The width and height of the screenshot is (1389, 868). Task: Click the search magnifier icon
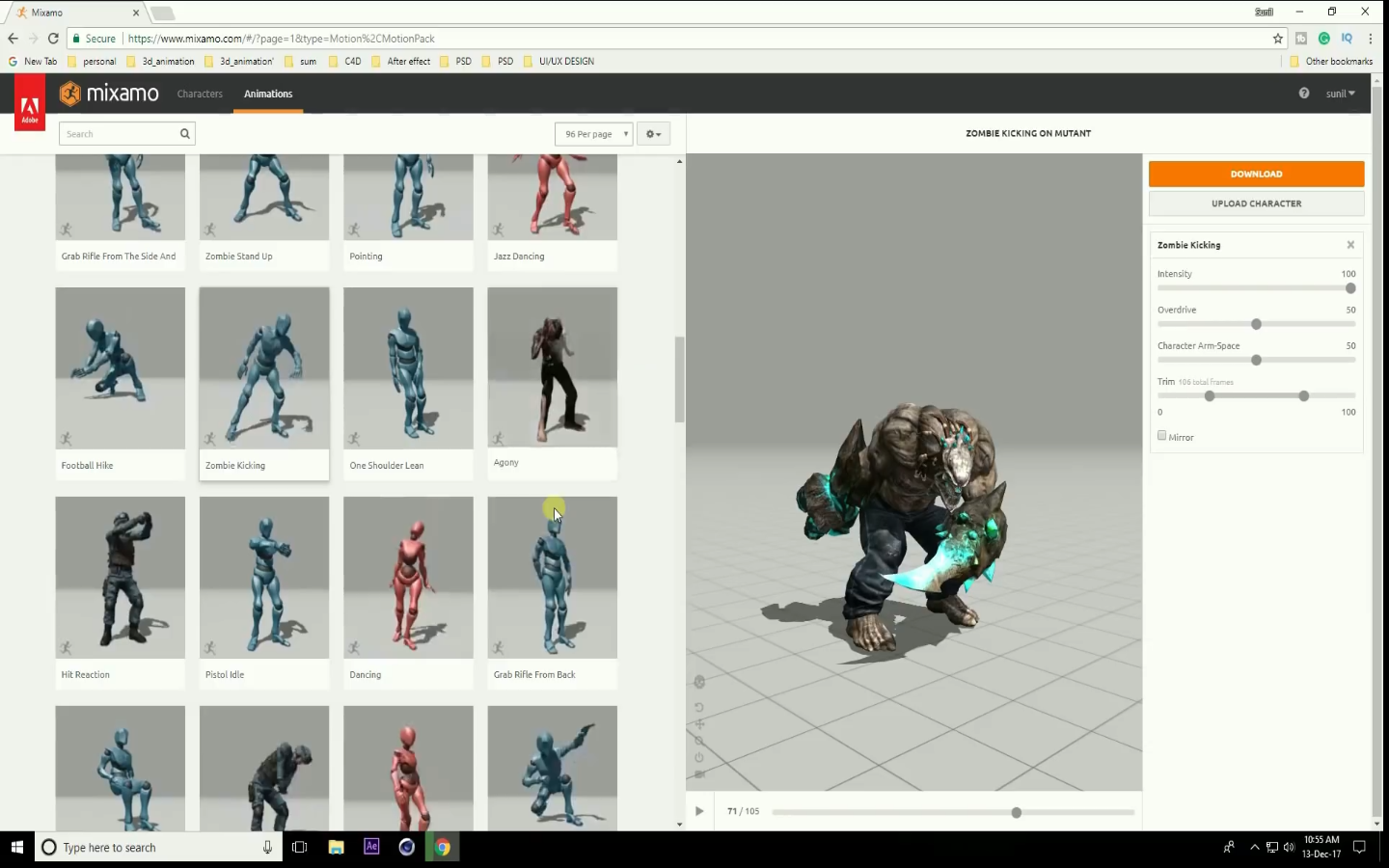click(184, 134)
